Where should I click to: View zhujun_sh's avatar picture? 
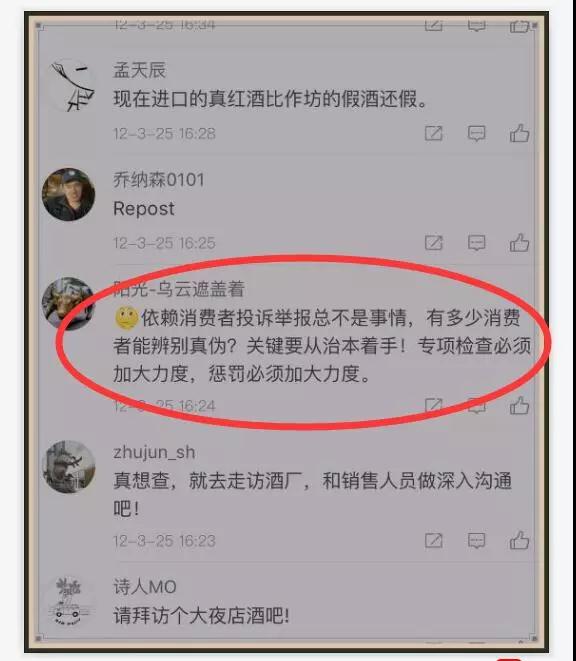(x=69, y=467)
